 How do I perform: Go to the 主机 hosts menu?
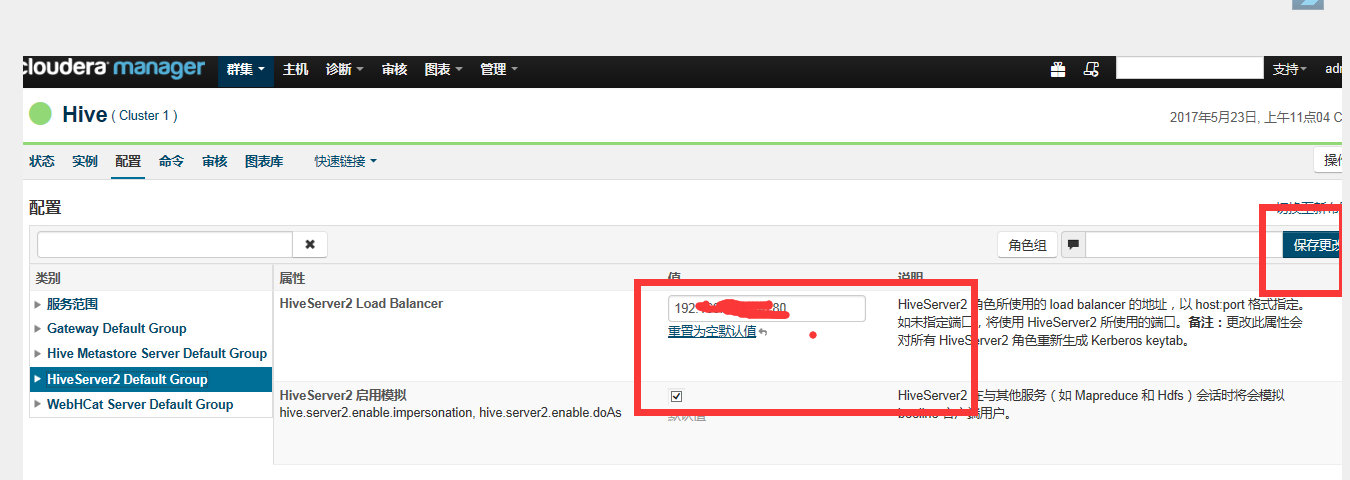(296, 70)
